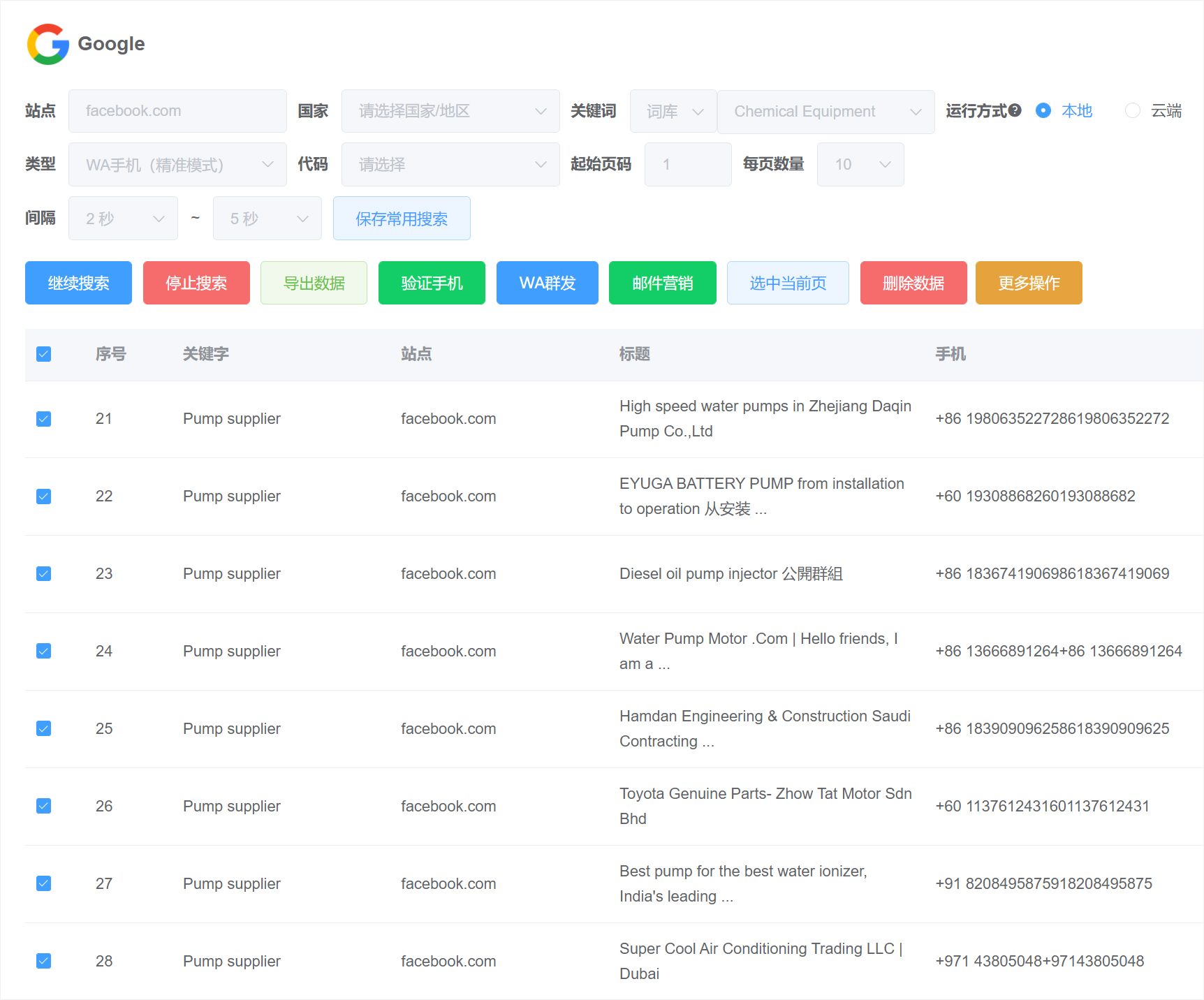Image resolution: width=1204 pixels, height=1000 pixels.
Task: Click title 'Diesel oil pump injector 公開群組'
Action: tap(731, 574)
